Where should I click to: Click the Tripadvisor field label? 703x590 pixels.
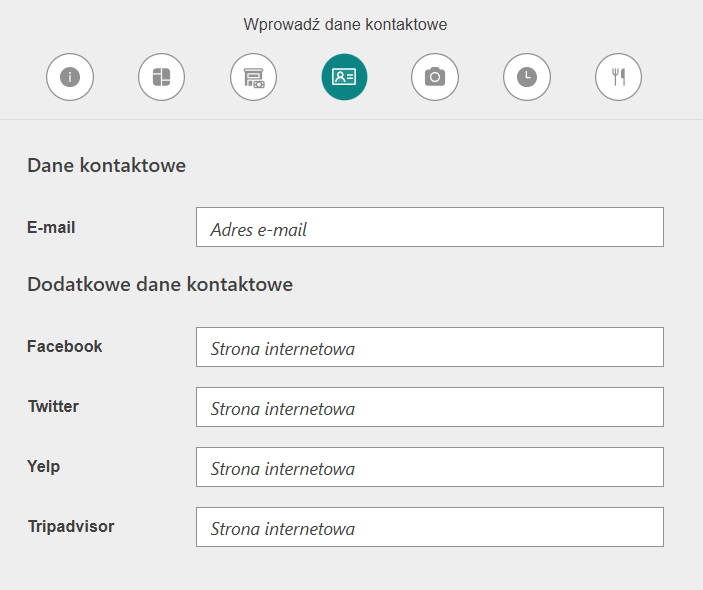(71, 526)
